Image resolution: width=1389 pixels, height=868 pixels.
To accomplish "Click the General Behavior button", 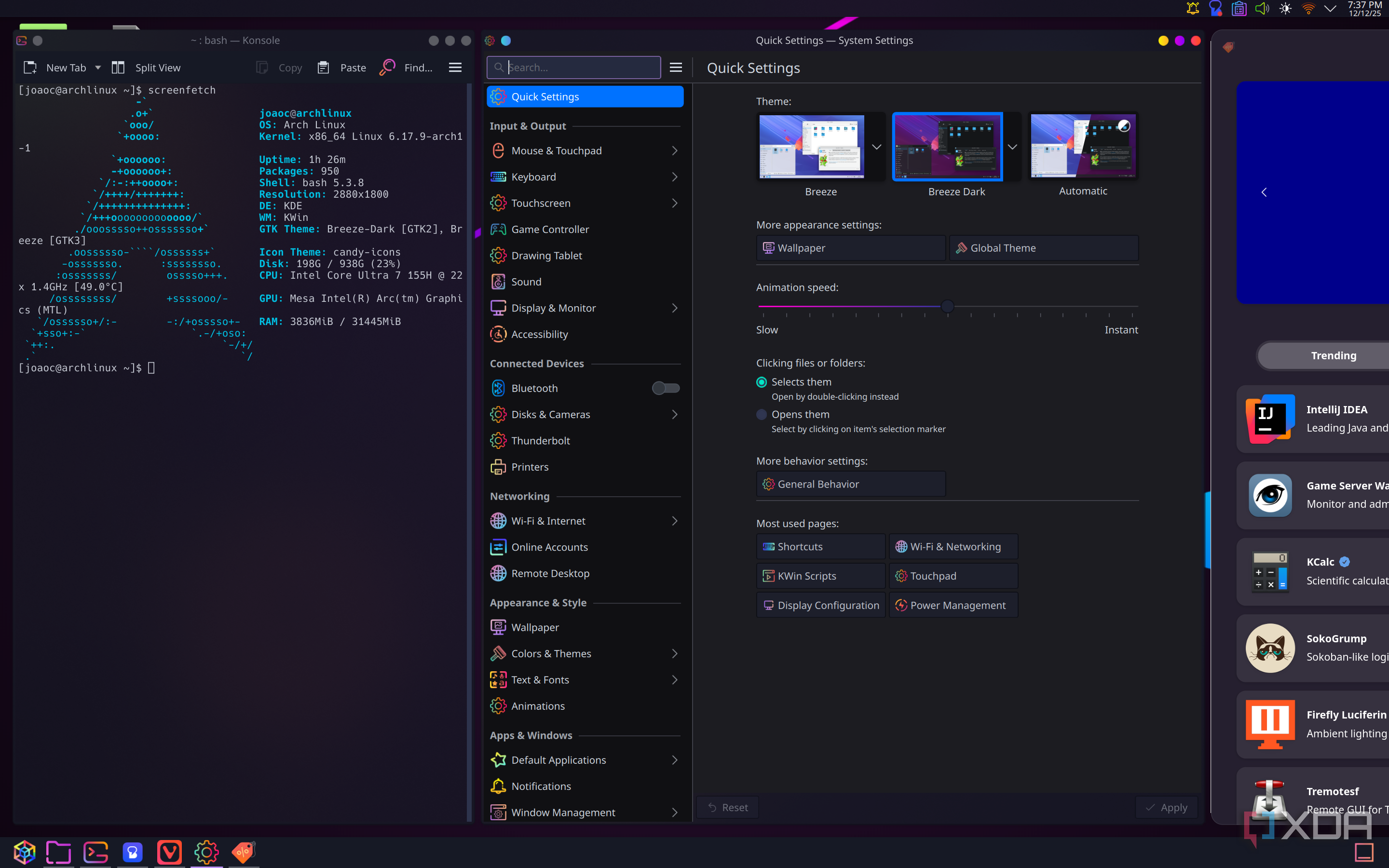I will tap(851, 484).
